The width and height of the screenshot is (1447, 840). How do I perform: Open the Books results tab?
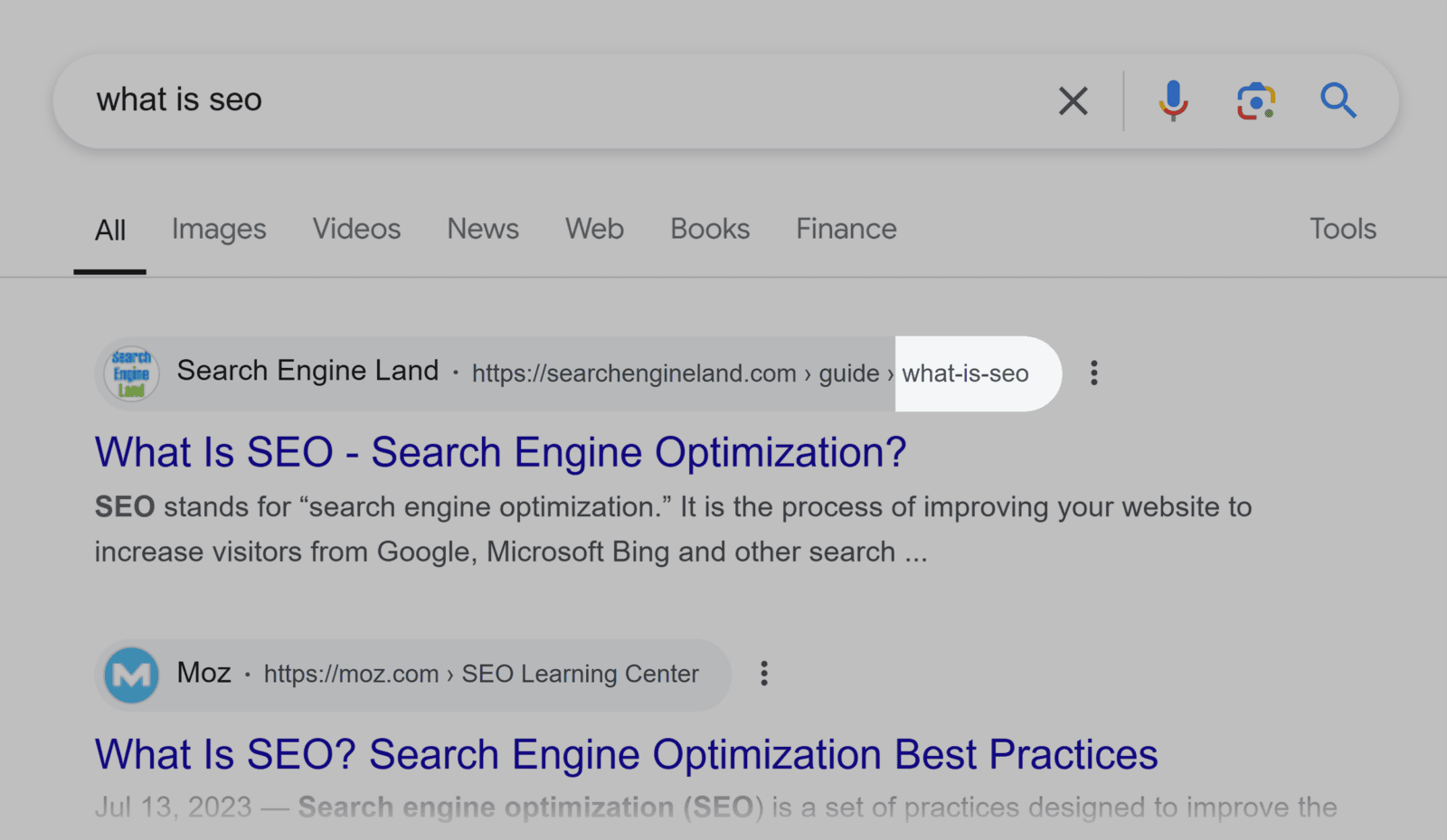click(709, 229)
